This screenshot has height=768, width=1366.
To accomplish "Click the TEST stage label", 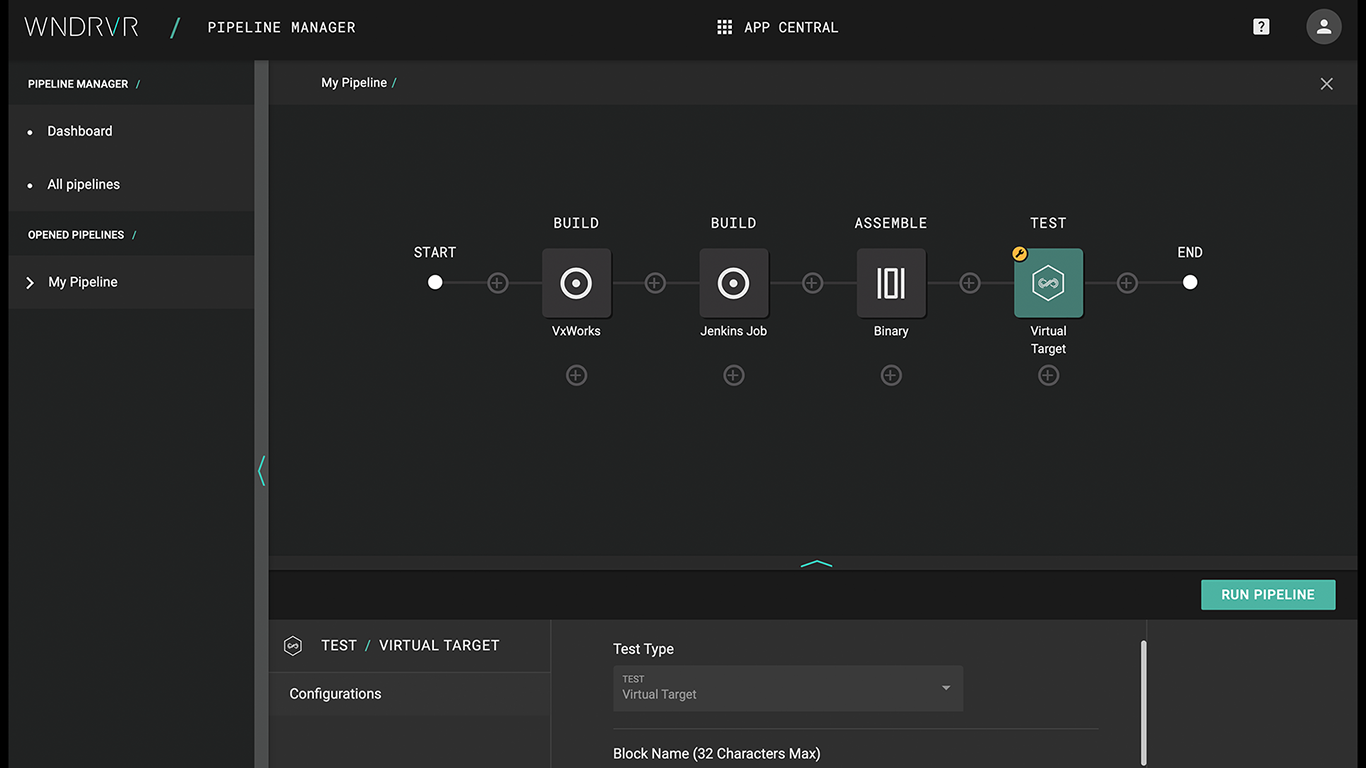I will 1048,223.
